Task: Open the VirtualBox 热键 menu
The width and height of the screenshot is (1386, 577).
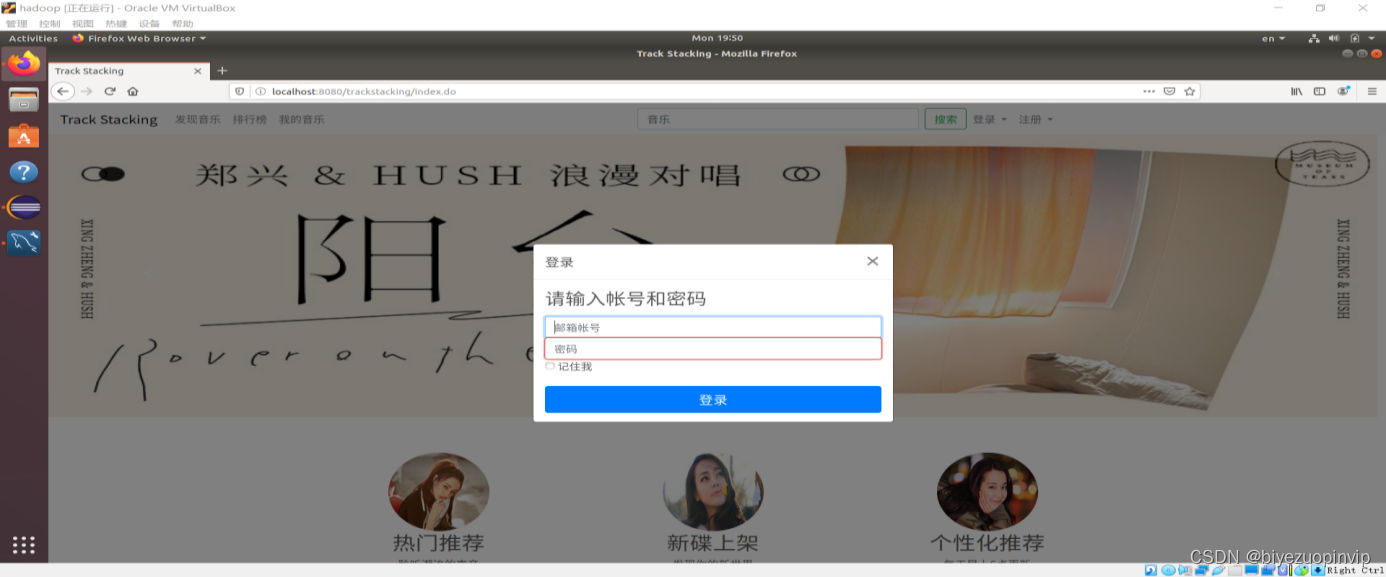Action: tap(116, 23)
